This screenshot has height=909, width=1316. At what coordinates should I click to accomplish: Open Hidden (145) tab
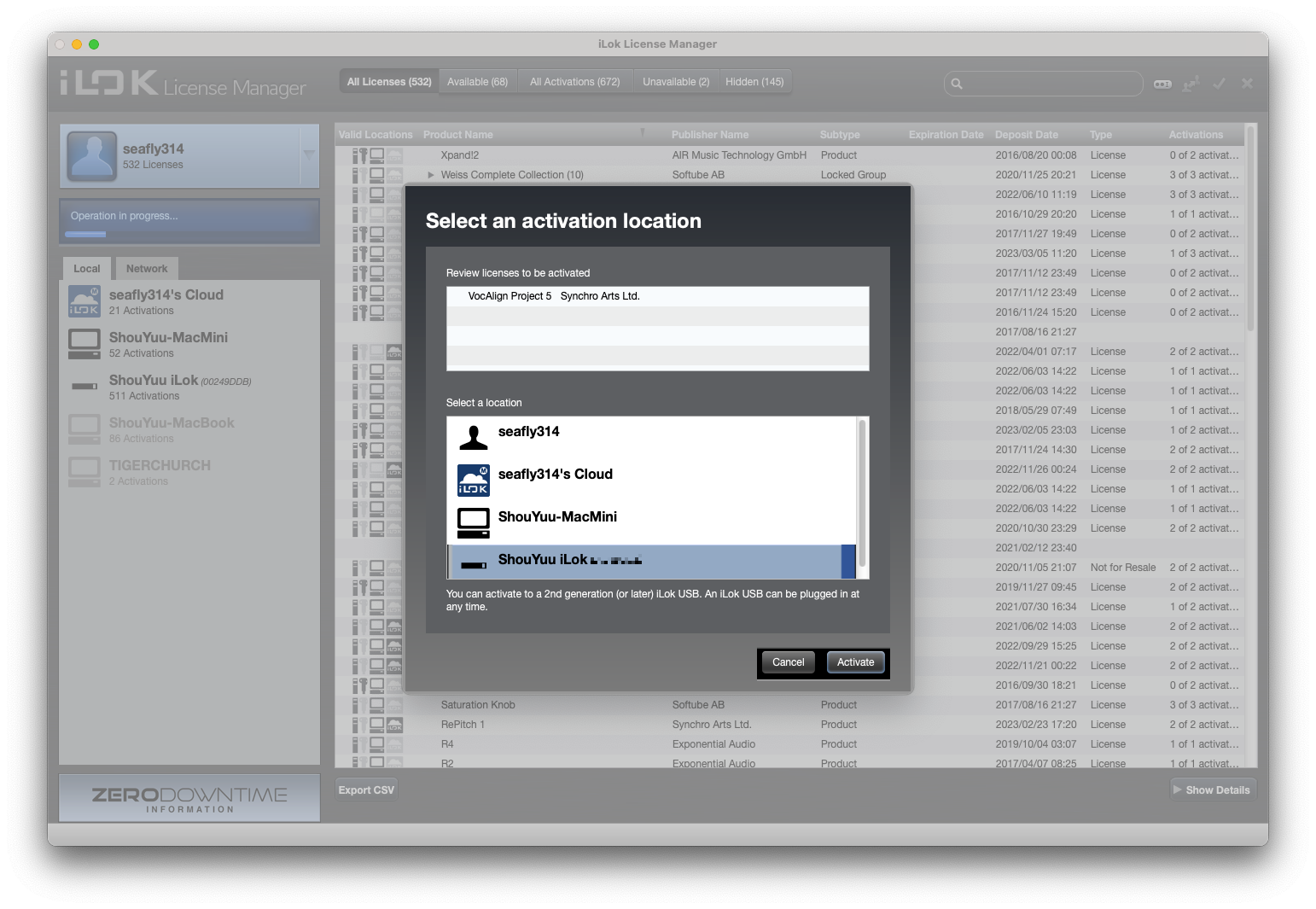754,82
